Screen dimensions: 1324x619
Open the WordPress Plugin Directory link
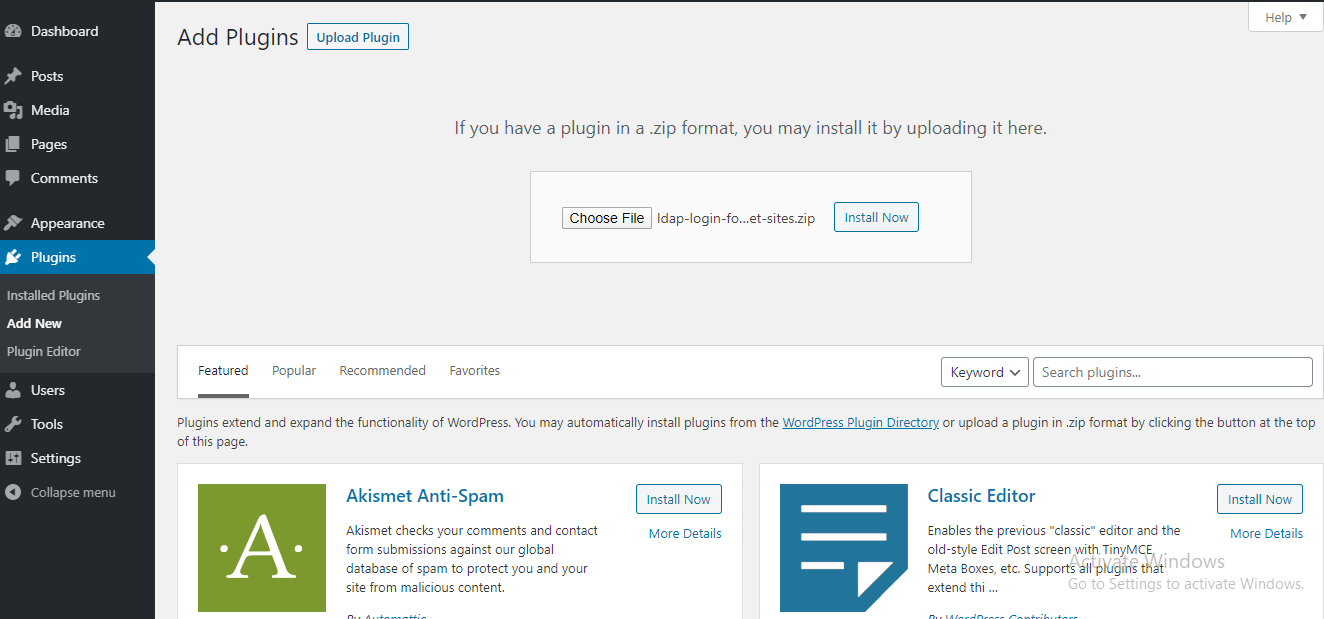click(x=860, y=422)
